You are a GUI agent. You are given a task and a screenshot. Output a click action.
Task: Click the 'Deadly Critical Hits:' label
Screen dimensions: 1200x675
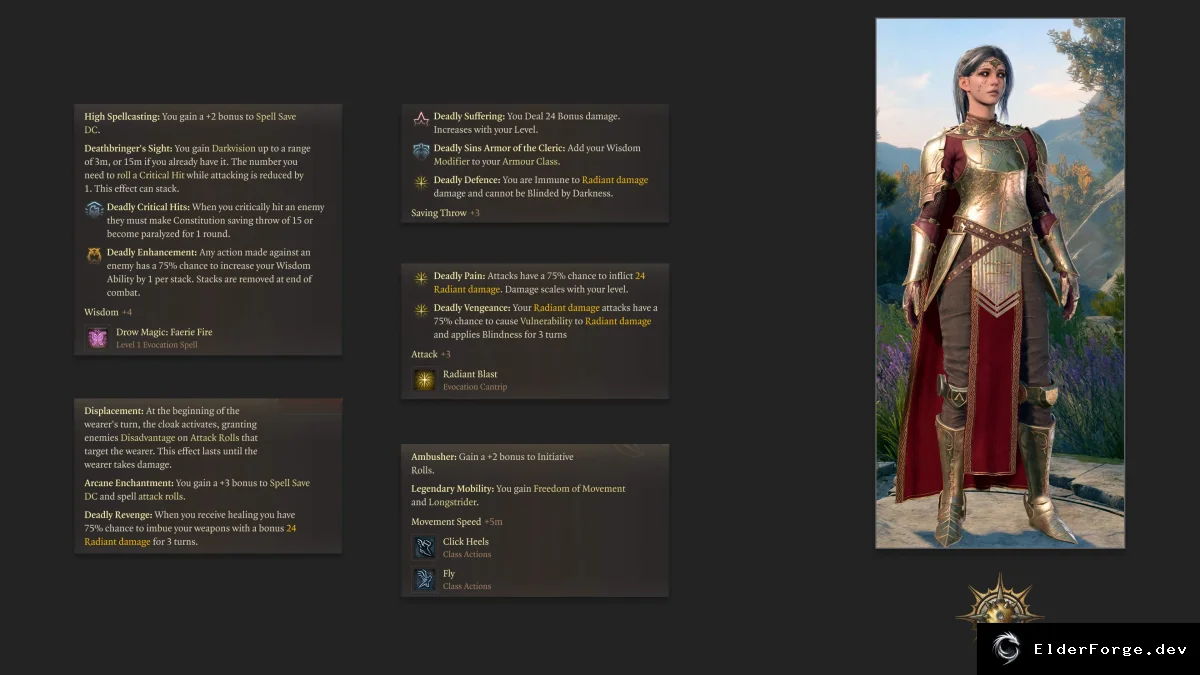[147, 207]
